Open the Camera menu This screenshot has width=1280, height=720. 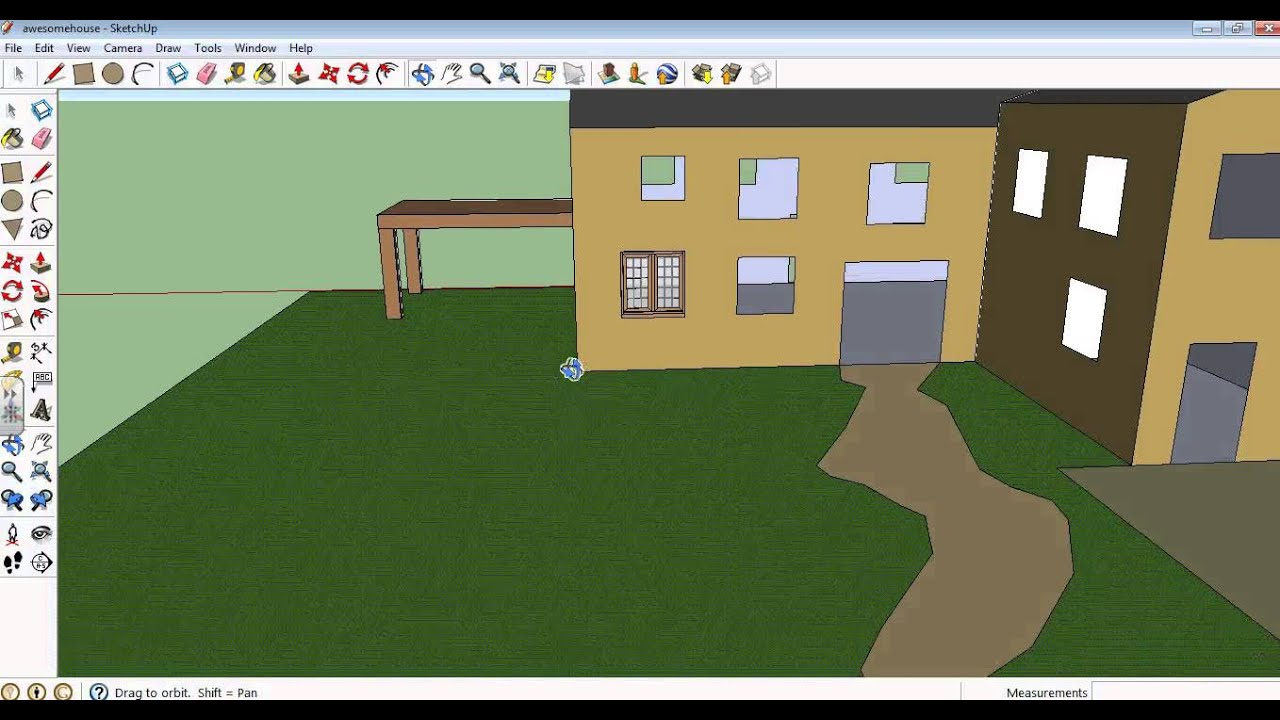[x=123, y=48]
